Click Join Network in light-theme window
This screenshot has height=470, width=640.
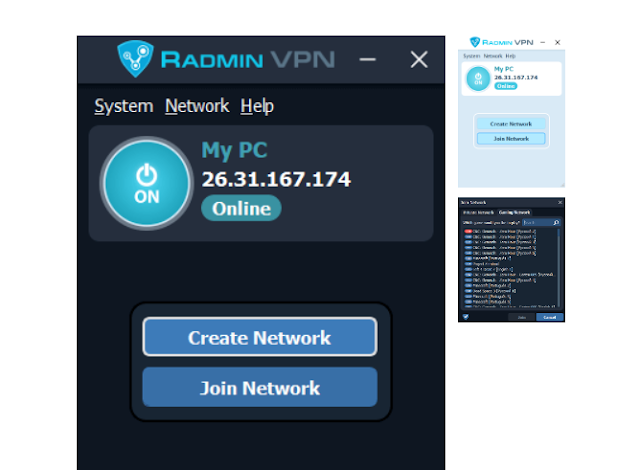[x=511, y=139]
